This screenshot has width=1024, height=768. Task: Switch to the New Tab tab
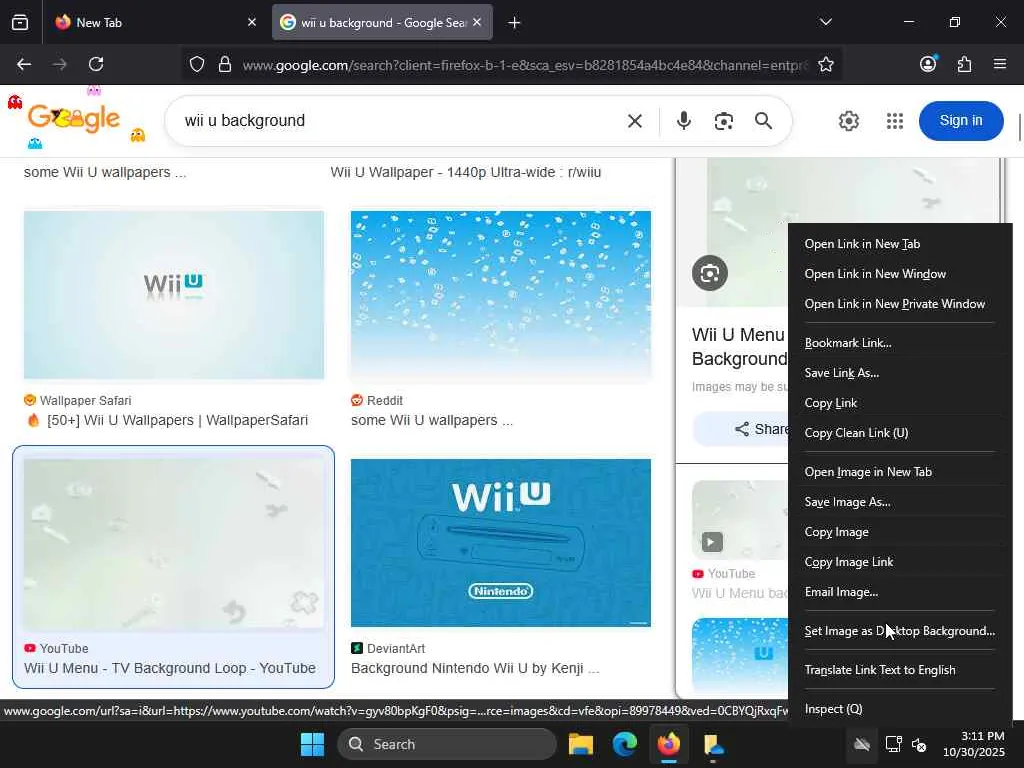click(x=155, y=22)
